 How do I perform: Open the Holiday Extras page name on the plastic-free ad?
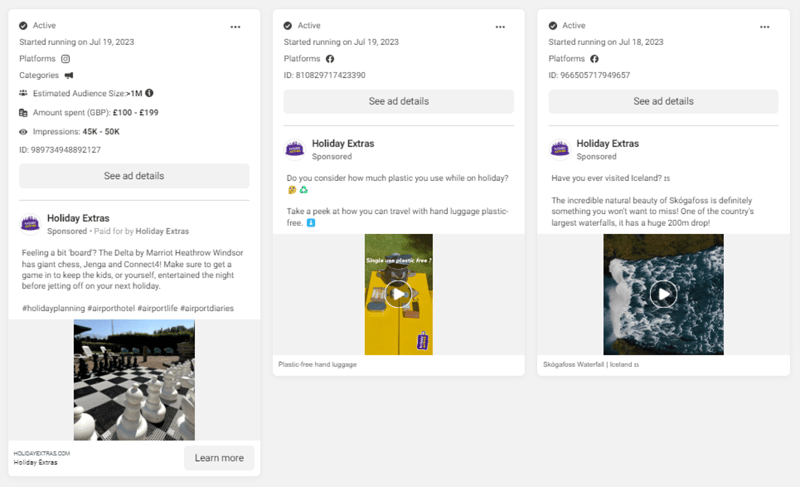[343, 144]
